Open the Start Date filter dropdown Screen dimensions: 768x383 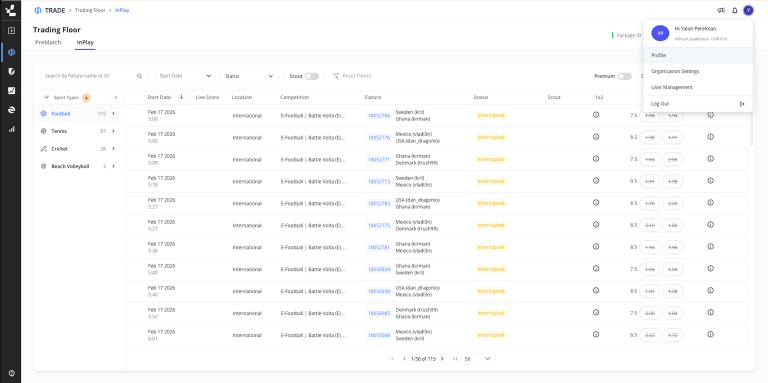tap(185, 76)
